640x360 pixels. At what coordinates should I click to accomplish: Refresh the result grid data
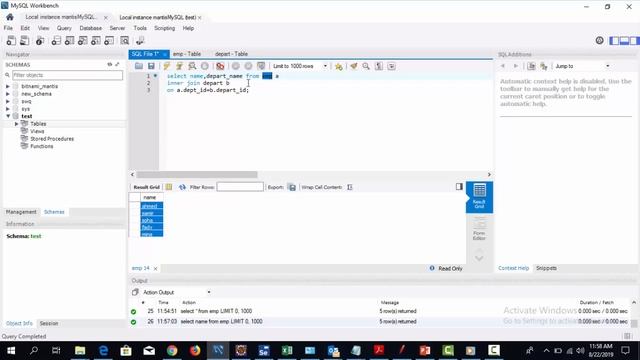pos(182,187)
